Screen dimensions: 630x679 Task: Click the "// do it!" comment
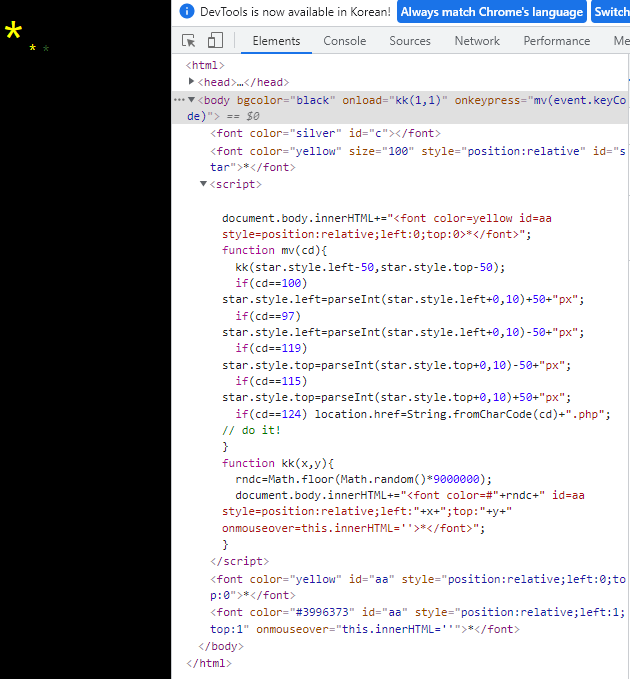click(x=252, y=430)
